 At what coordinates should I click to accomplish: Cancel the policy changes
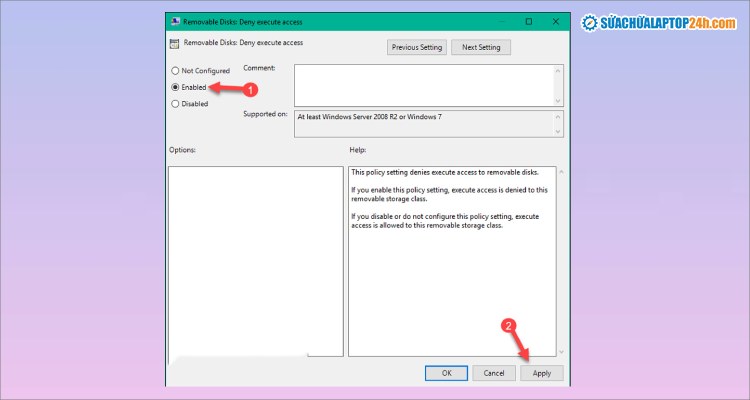tap(494, 373)
